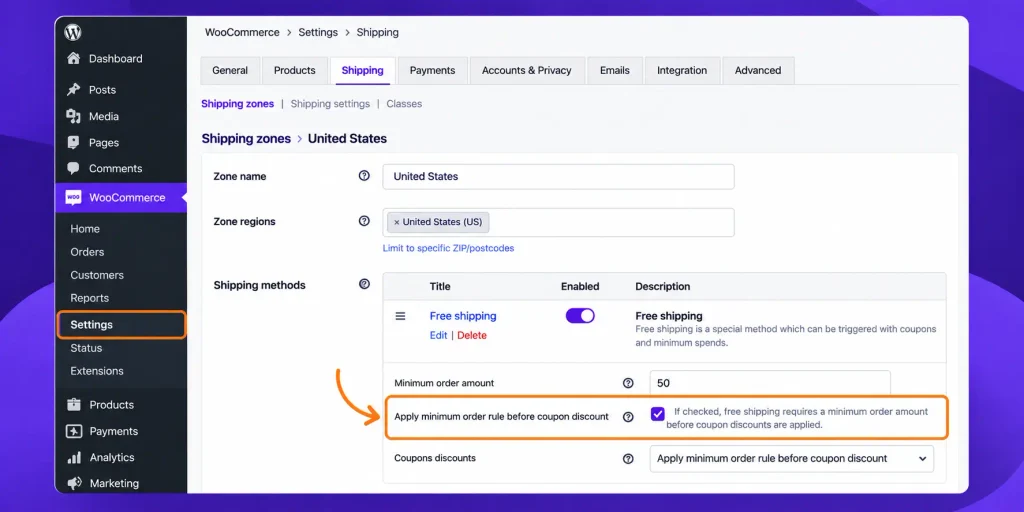Click the Marketing megaphone icon
Viewport: 1024px width, 512px height.
pyautogui.click(x=74, y=483)
